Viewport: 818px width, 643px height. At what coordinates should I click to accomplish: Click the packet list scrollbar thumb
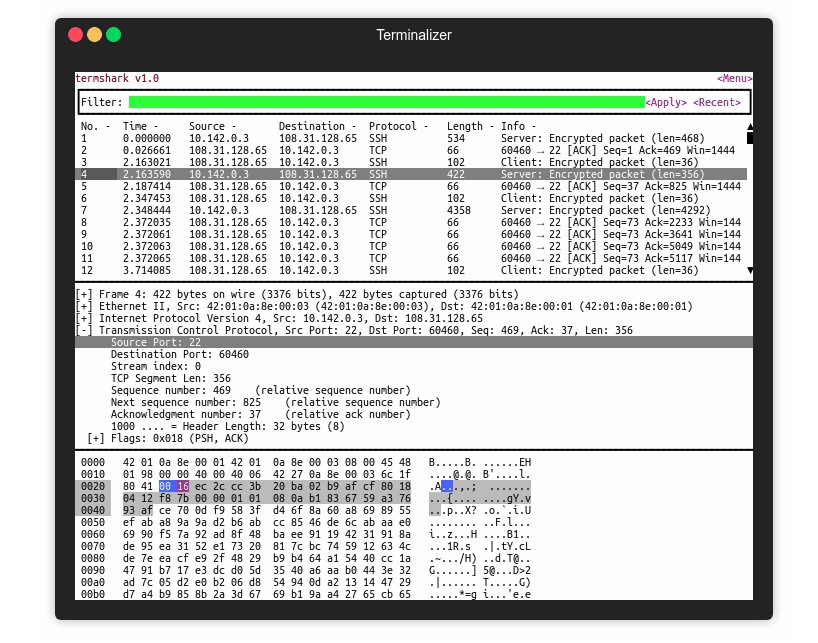750,138
